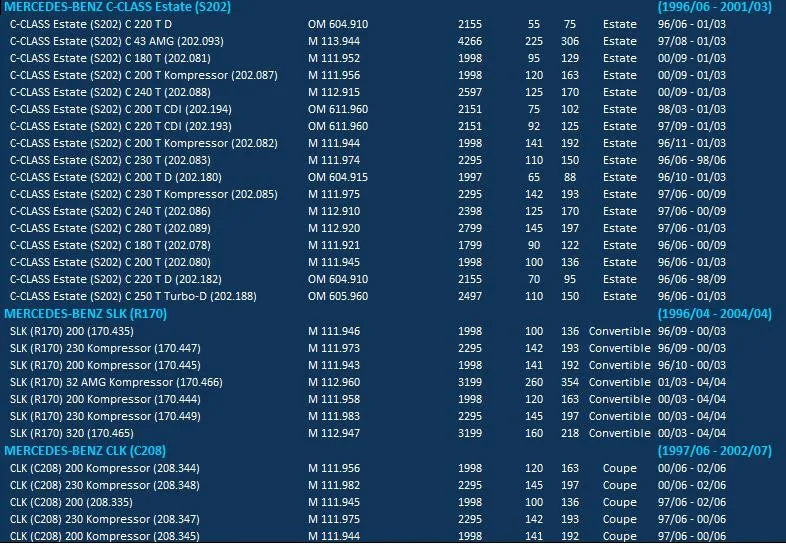Click displacement value 4266
The height and width of the screenshot is (546, 786).
(x=470, y=41)
